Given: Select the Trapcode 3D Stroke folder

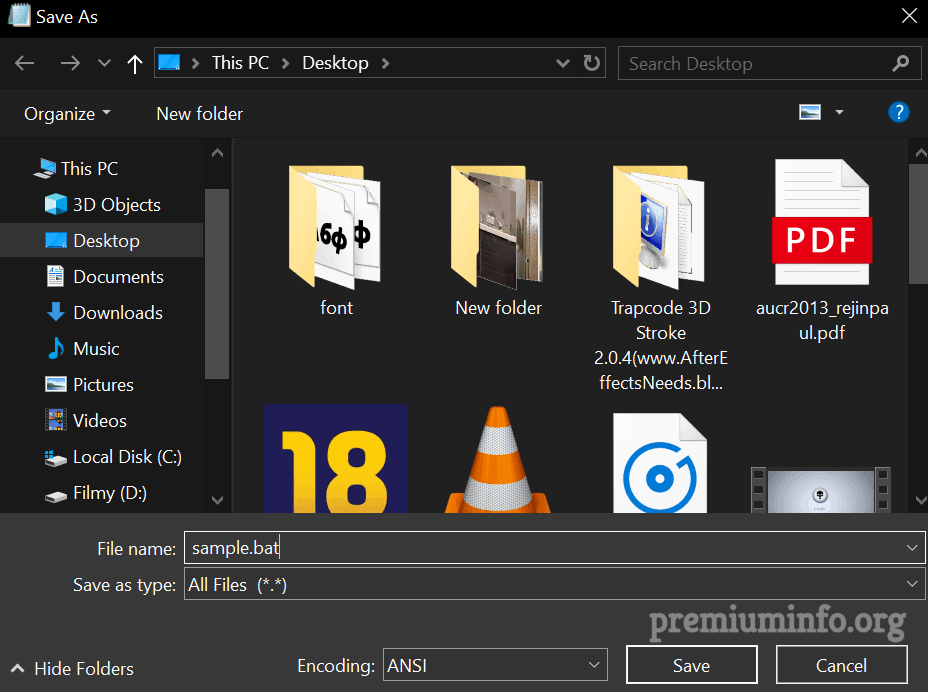Looking at the screenshot, I should pos(660,227).
